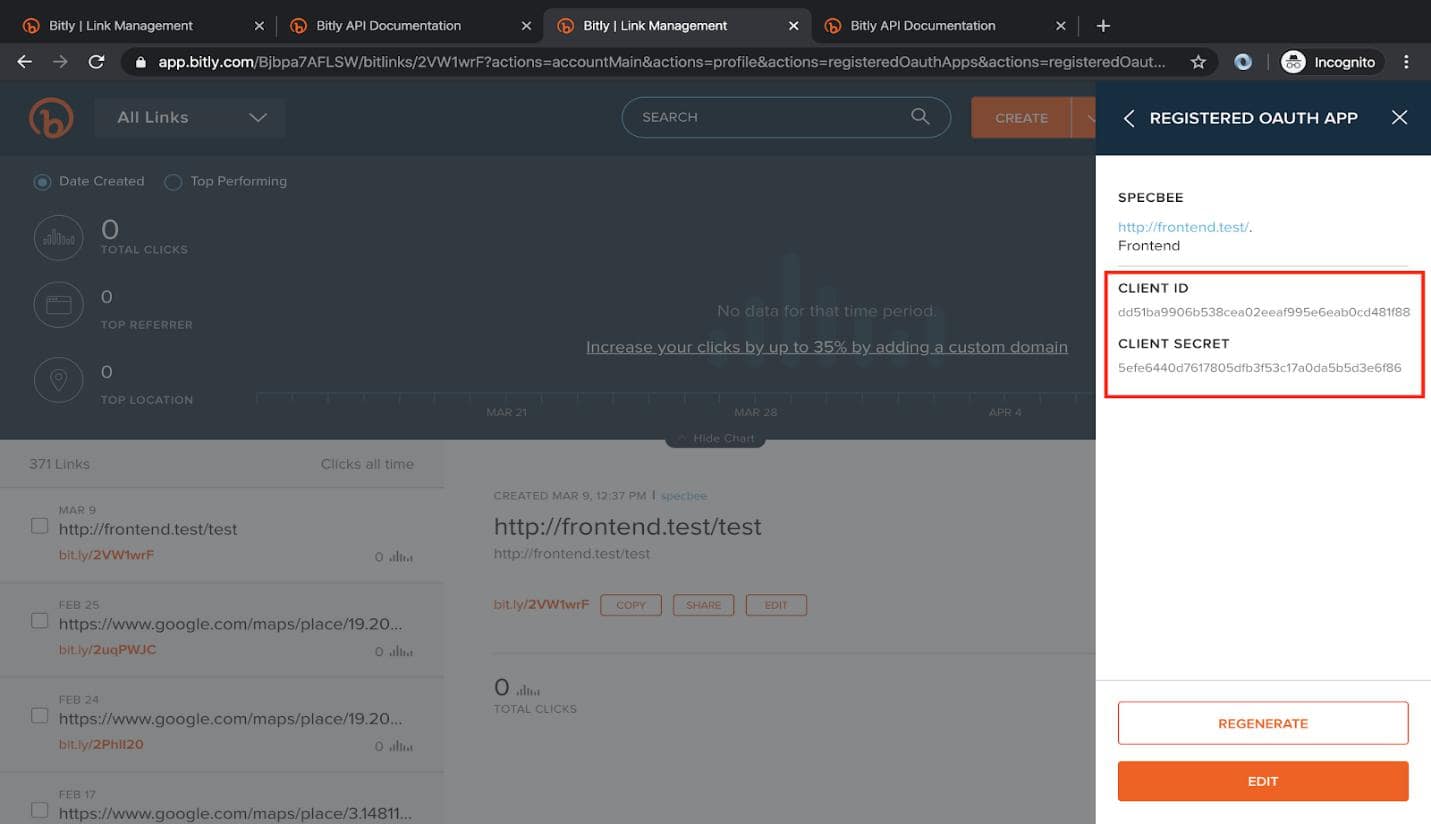The width and height of the screenshot is (1431, 824).
Task: Open the http://frontend.test/ link in panel
Action: 1183,227
